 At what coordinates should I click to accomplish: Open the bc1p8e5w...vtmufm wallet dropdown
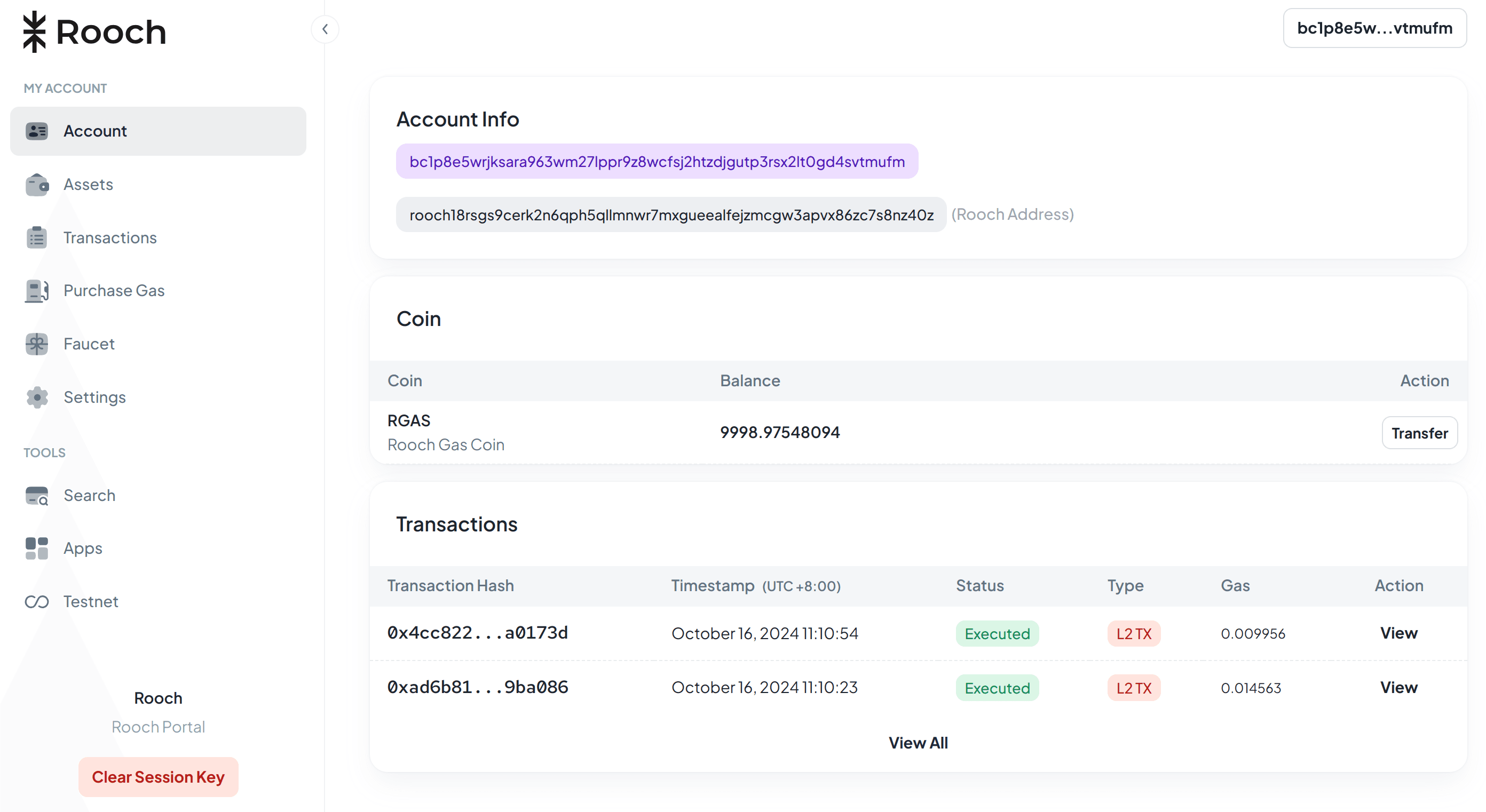[x=1374, y=28]
